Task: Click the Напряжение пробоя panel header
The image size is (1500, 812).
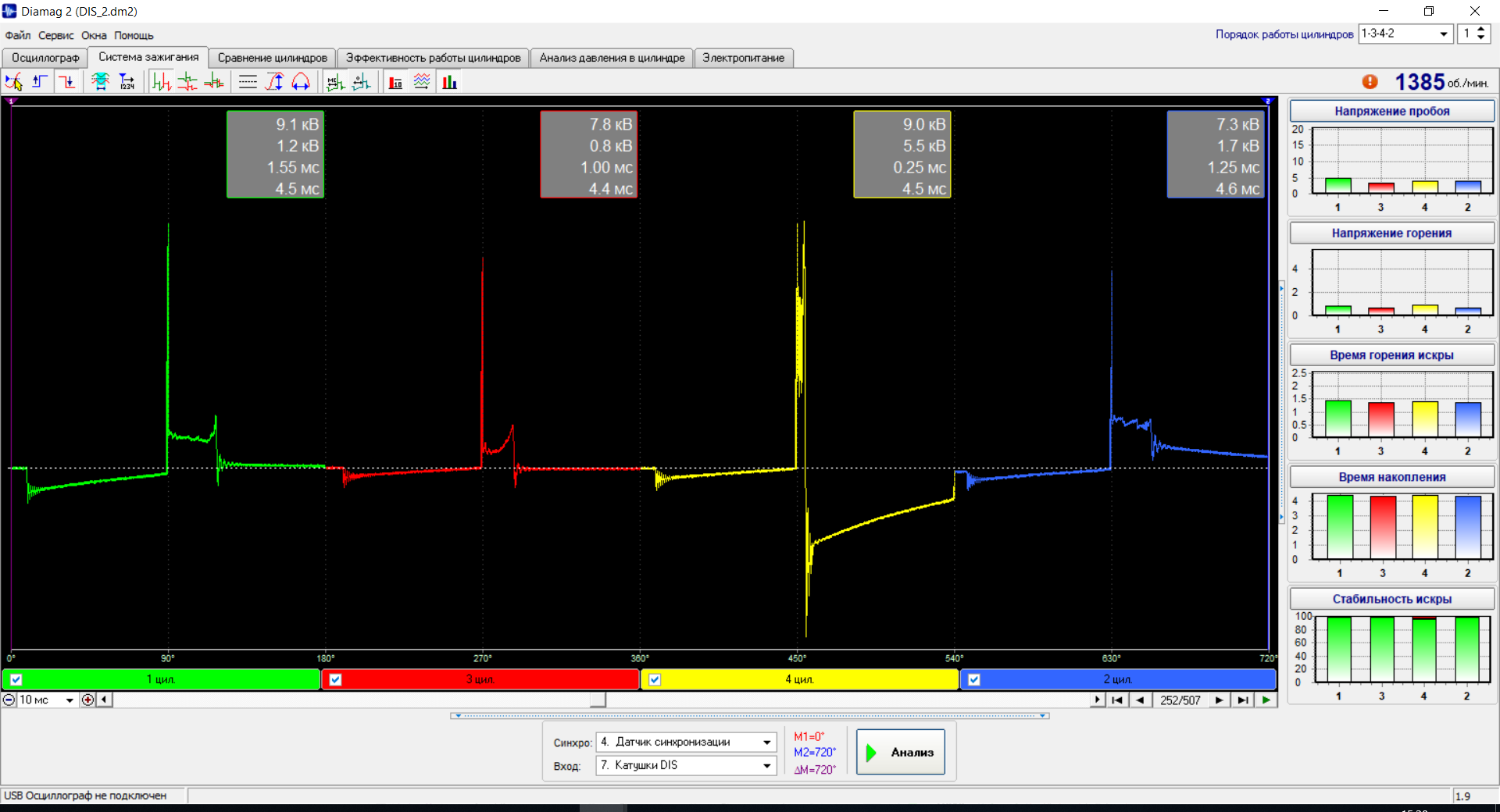Action: [x=1391, y=111]
